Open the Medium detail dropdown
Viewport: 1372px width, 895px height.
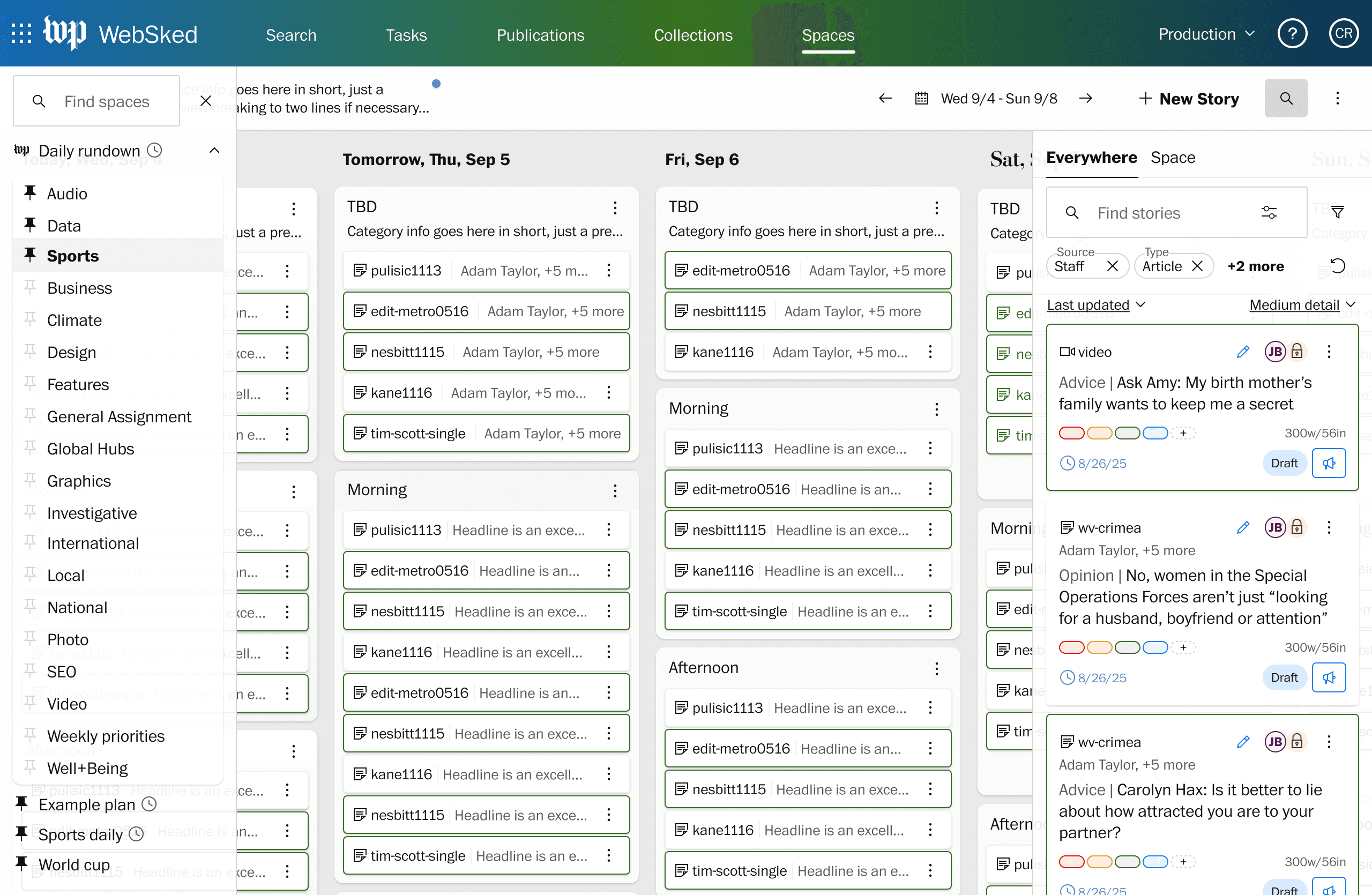pos(1302,305)
